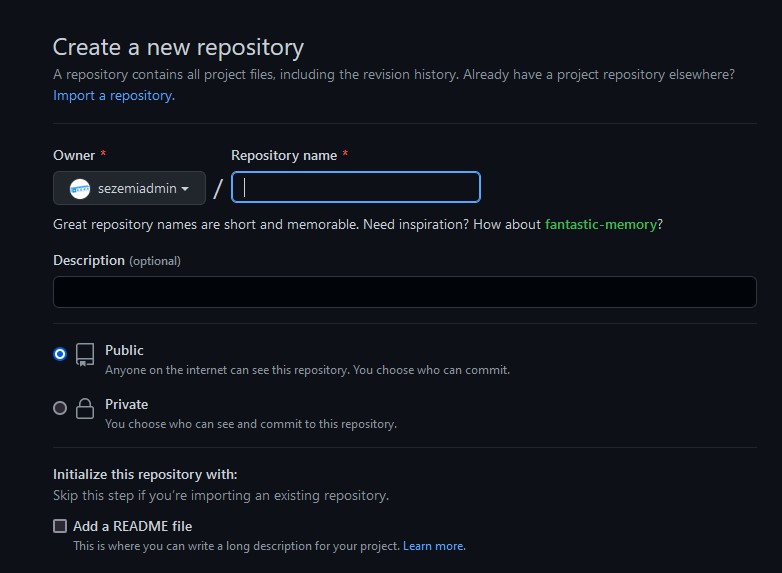Open the Owner sezemiadmin dropdown

[129, 188]
